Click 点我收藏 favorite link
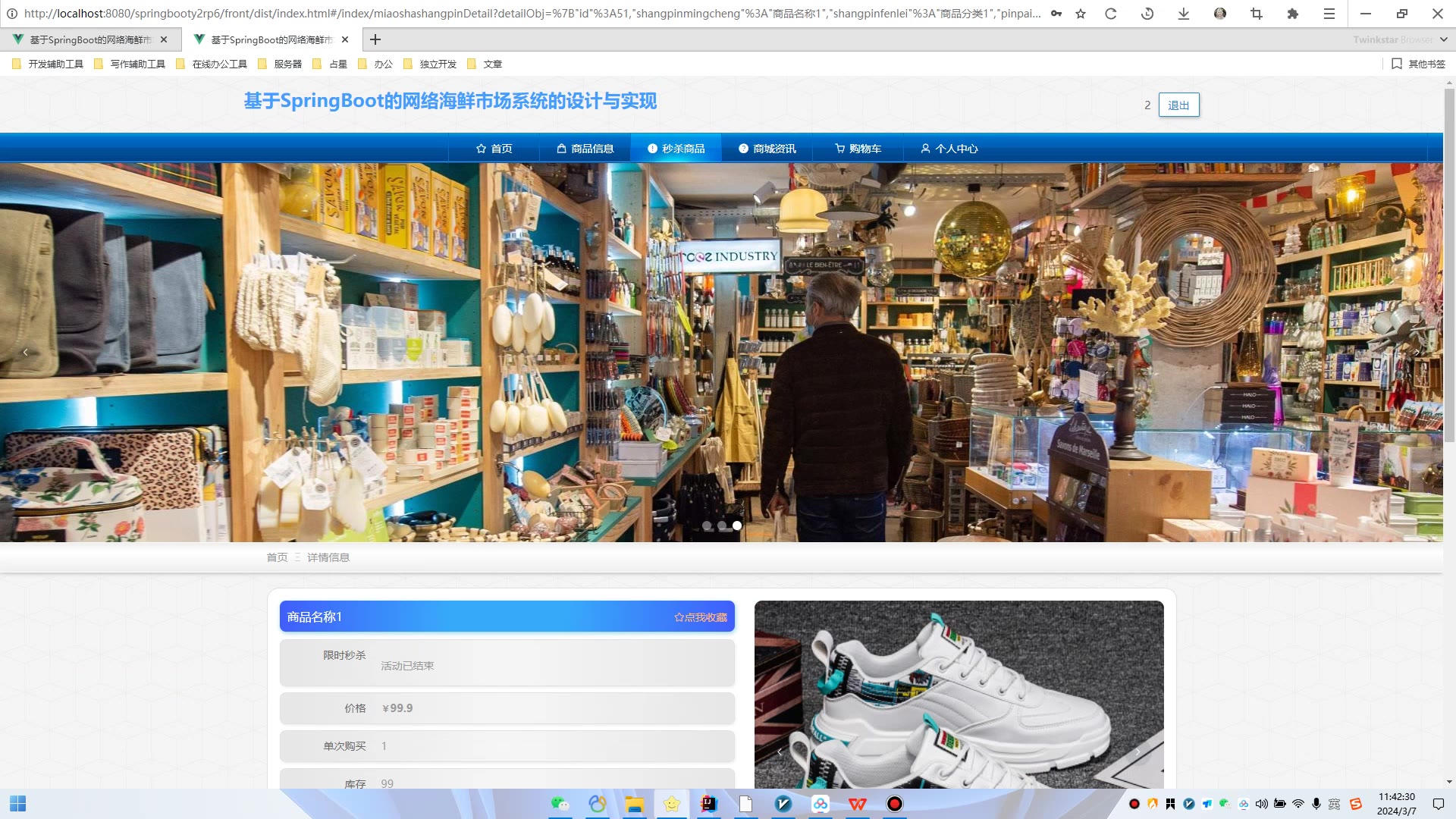The image size is (1456, 819). [x=701, y=617]
